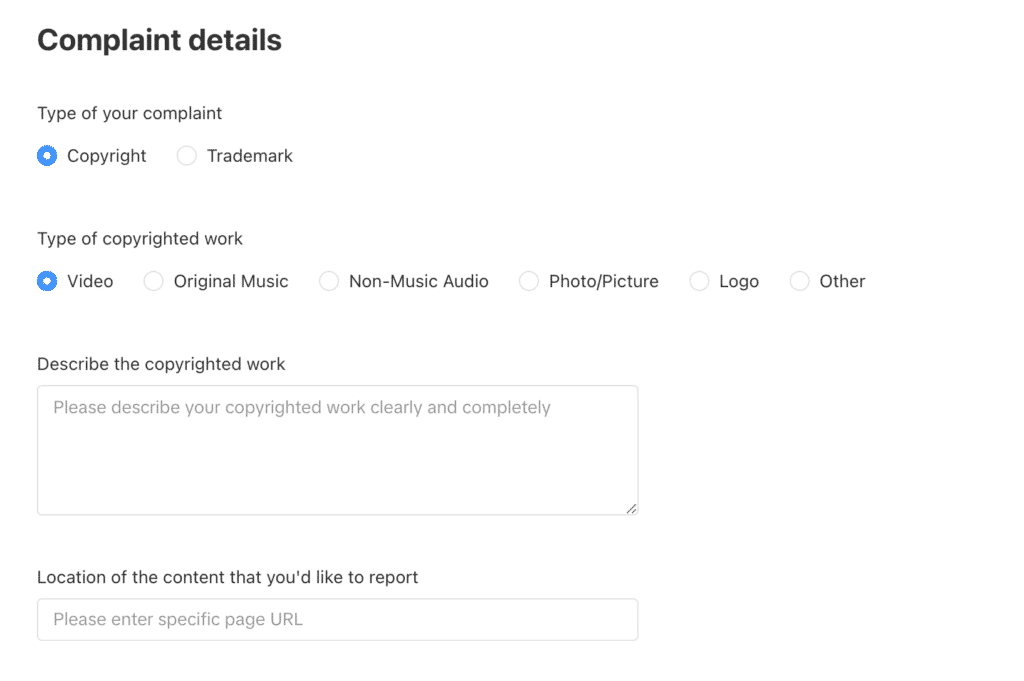Choose Other as copyrighted work type
1024x681 pixels.
click(799, 281)
